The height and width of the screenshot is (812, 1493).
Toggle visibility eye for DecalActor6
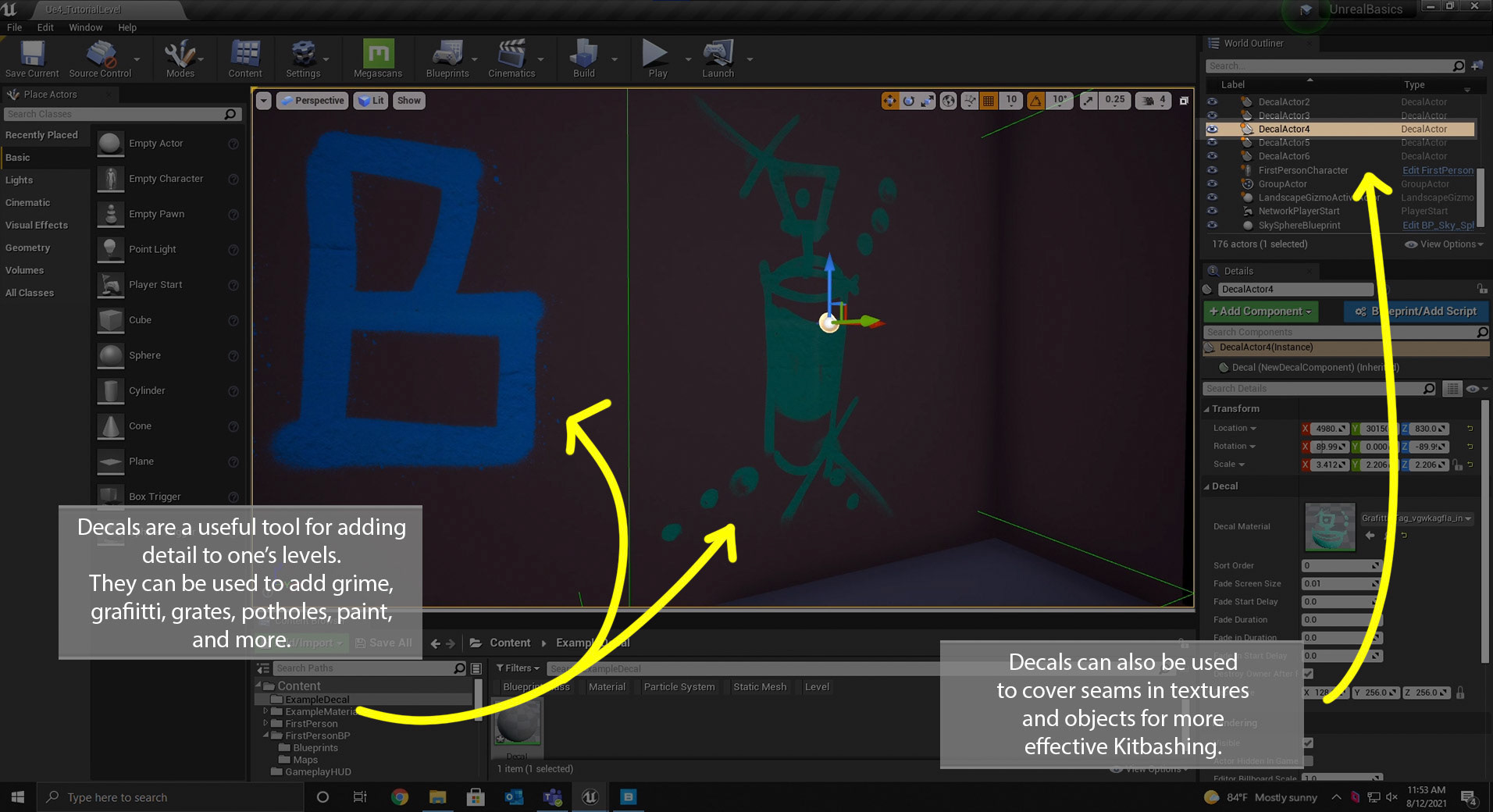[x=1212, y=156]
